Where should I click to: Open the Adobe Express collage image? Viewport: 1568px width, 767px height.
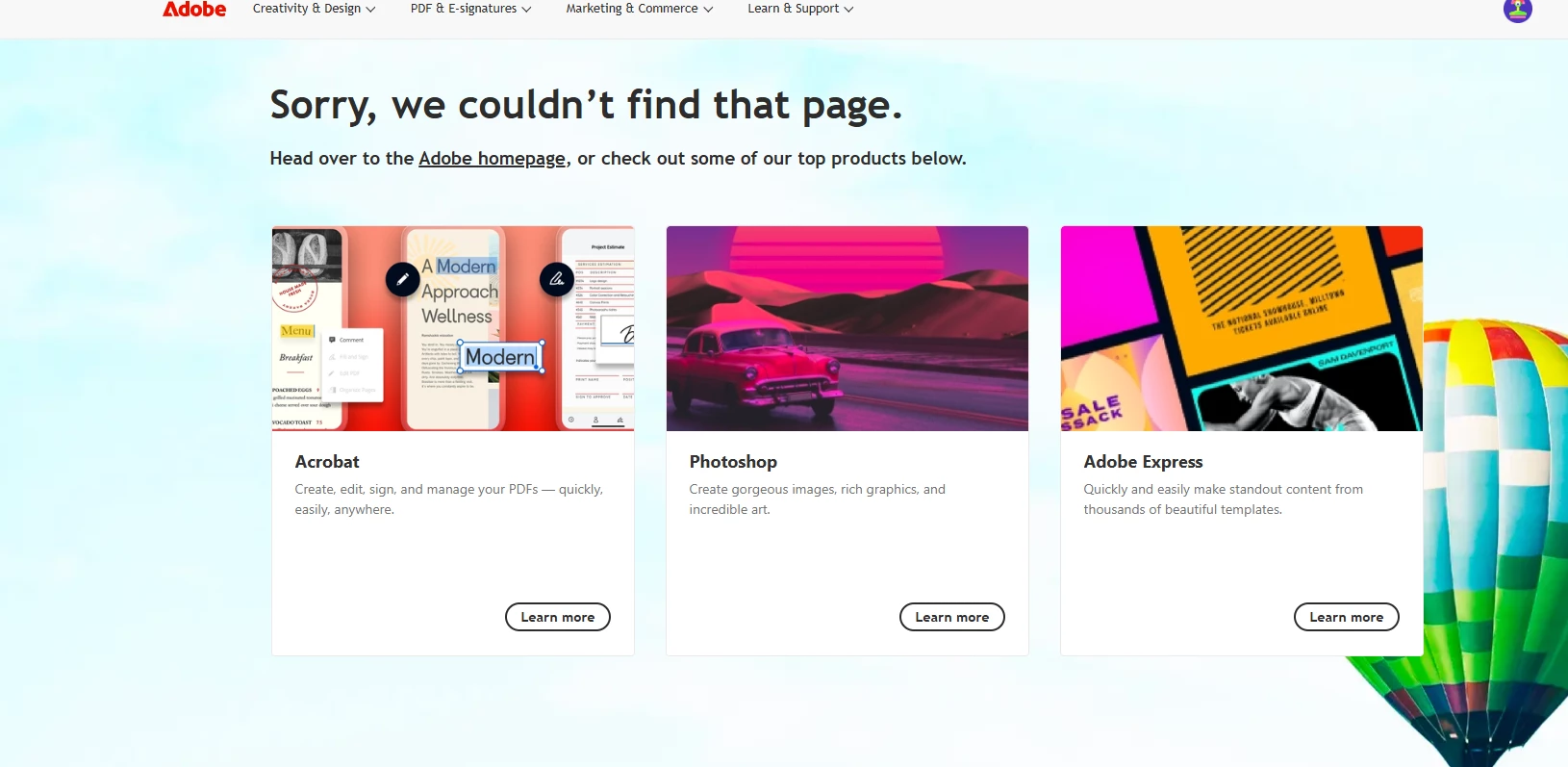click(x=1242, y=328)
